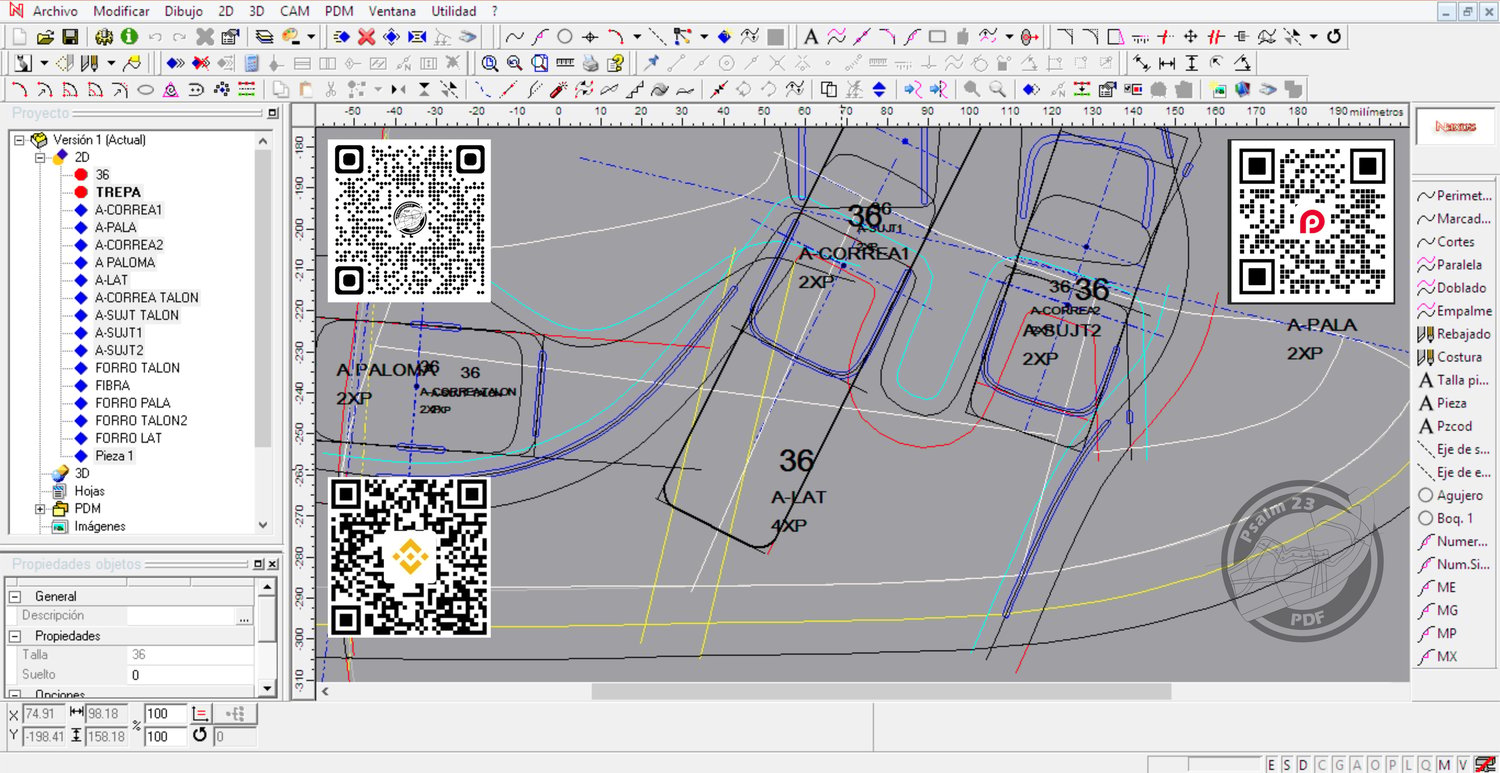The image size is (1500, 773).
Task: Expand the PDM tree node
Action: pyautogui.click(x=39, y=509)
